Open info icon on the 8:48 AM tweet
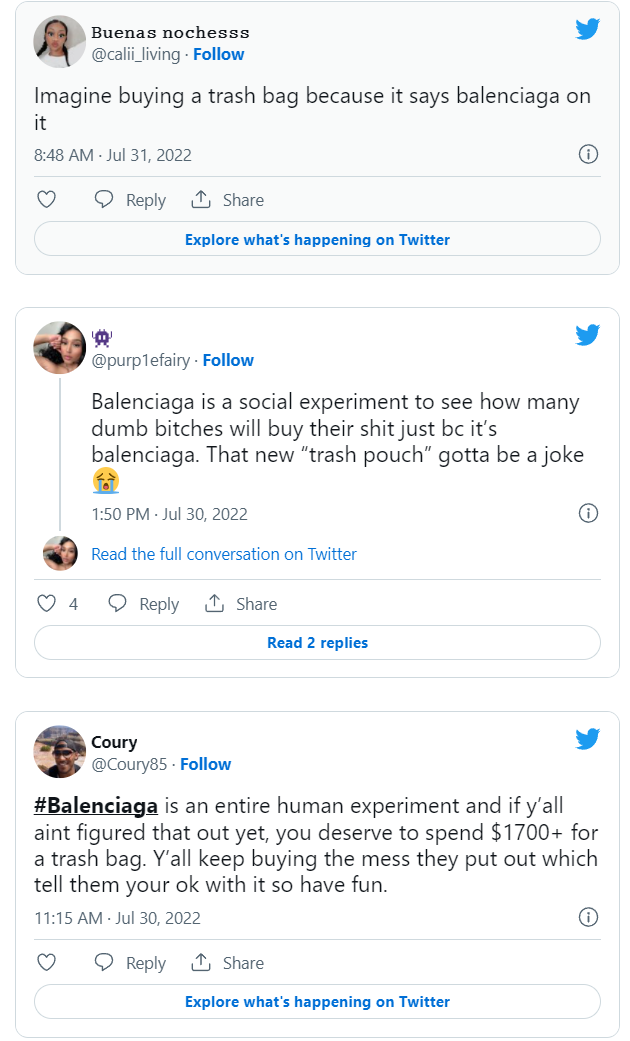 tap(589, 154)
